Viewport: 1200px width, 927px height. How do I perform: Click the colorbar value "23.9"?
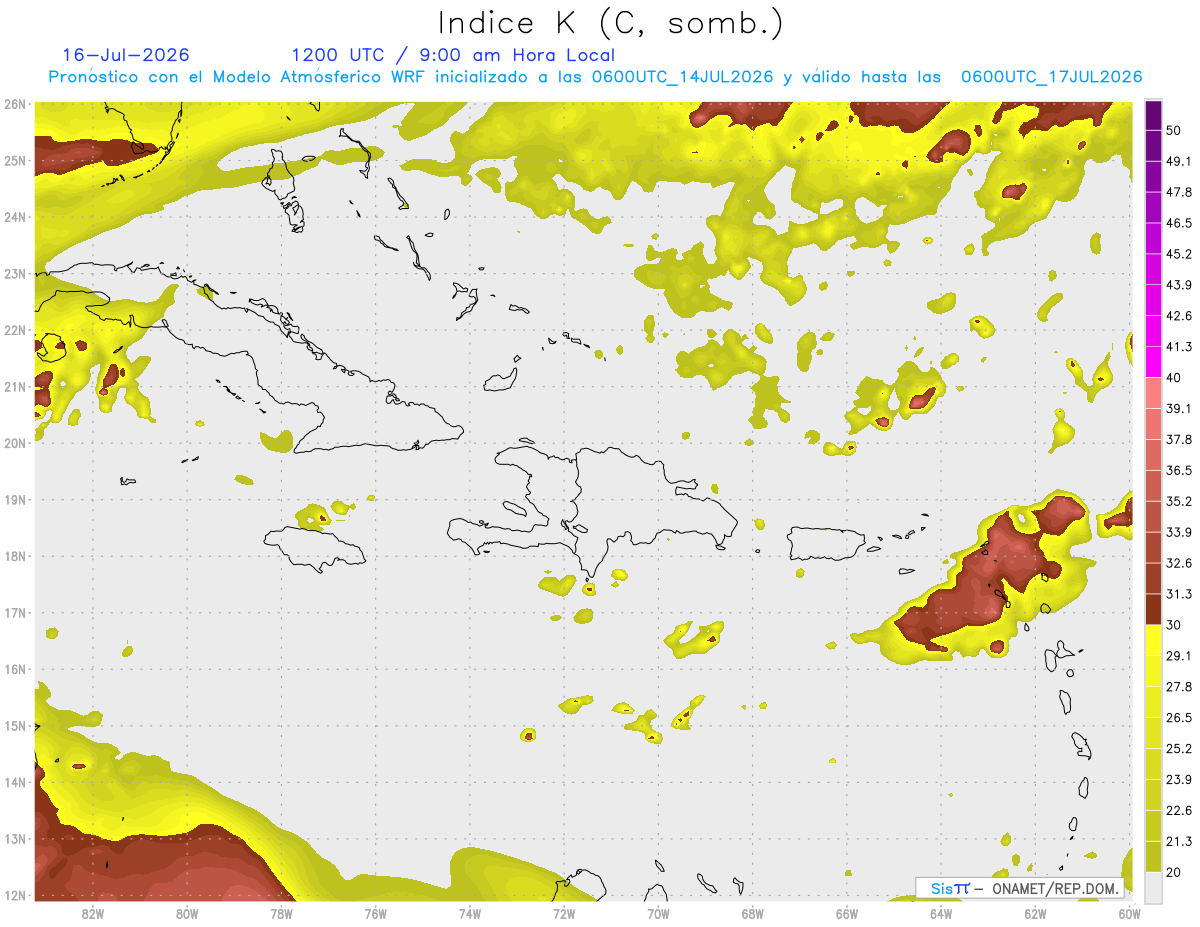[1179, 780]
